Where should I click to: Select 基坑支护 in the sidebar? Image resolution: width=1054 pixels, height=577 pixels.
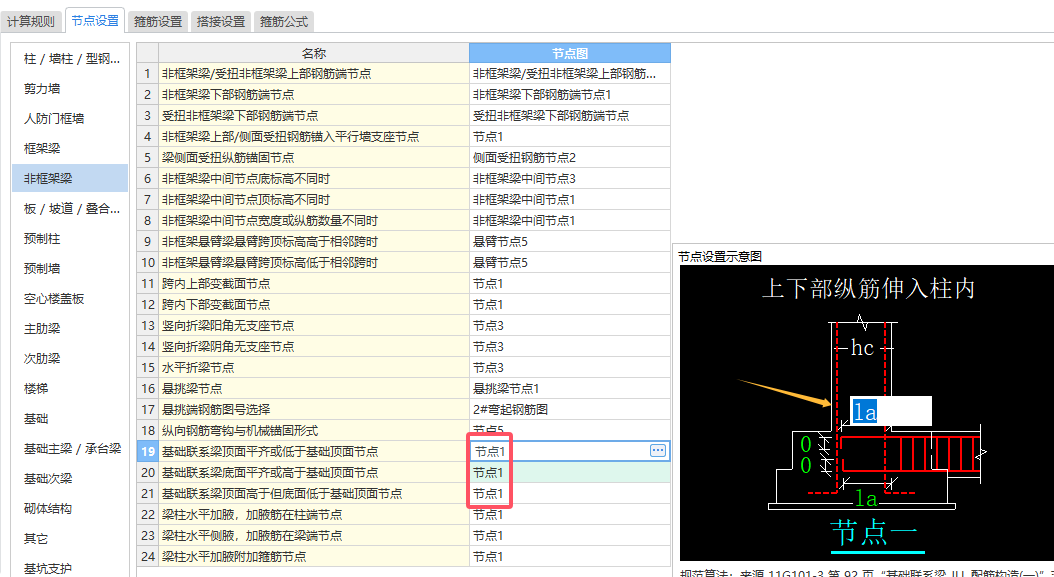71,568
